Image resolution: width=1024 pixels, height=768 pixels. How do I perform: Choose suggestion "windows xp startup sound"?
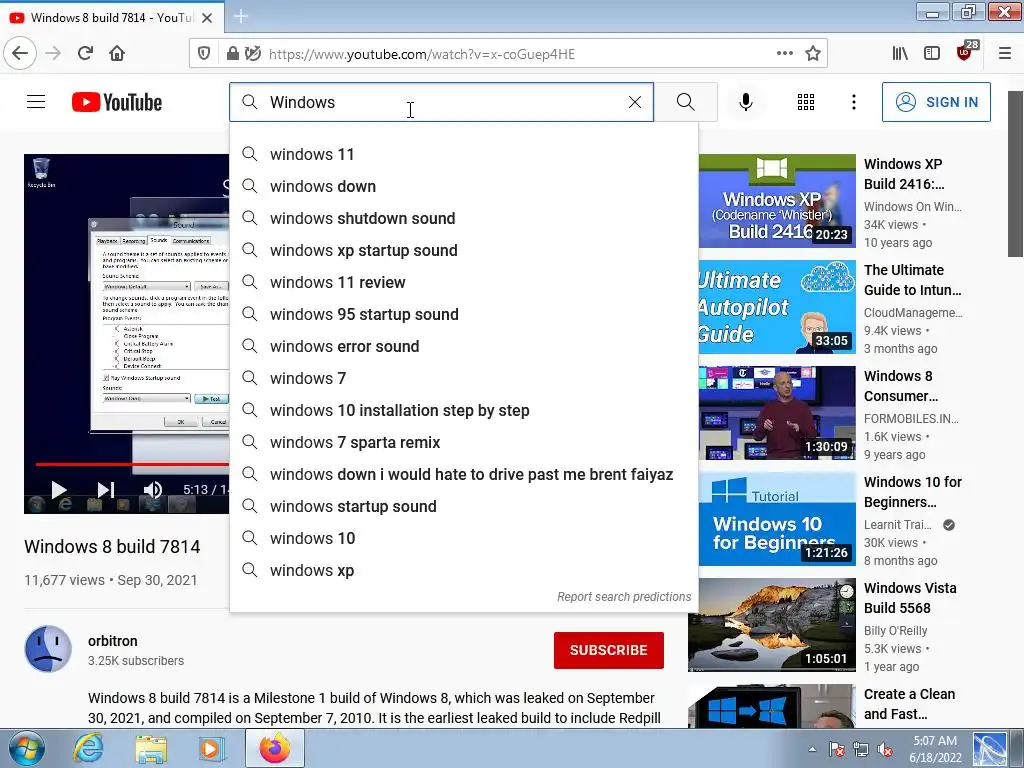(464, 251)
